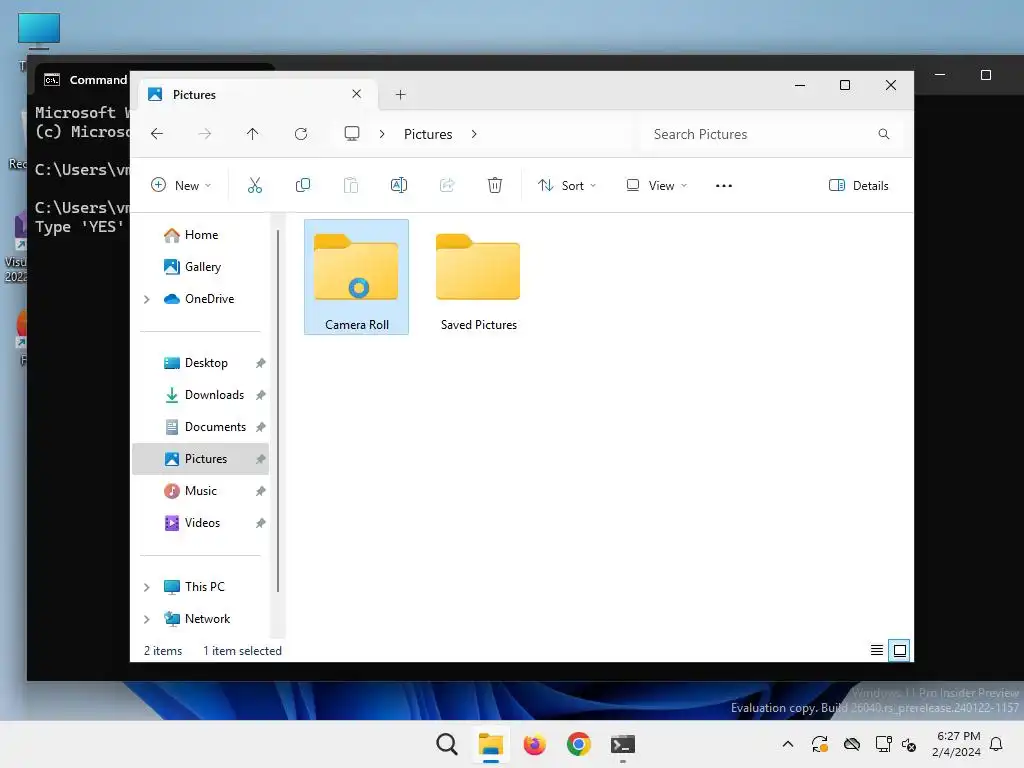Click the pin icon beside Videos
The height and width of the screenshot is (768, 1024).
(x=261, y=523)
